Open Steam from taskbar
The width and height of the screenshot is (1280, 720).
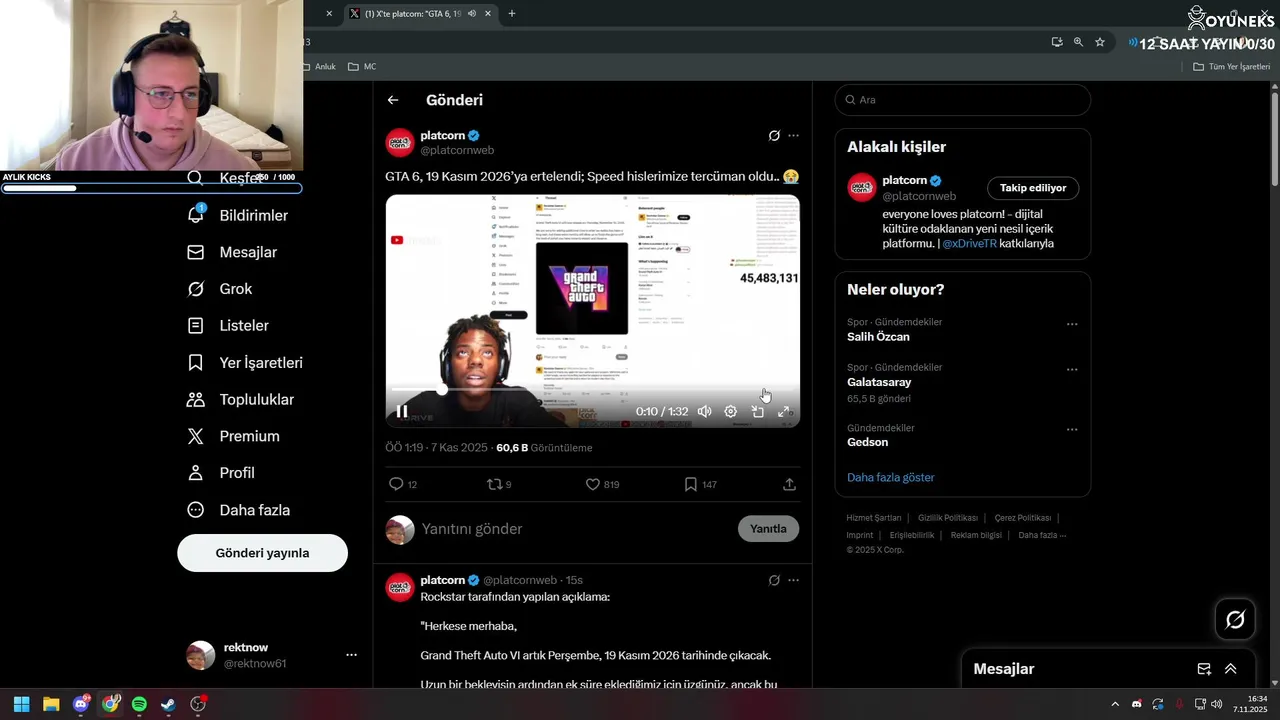point(168,704)
